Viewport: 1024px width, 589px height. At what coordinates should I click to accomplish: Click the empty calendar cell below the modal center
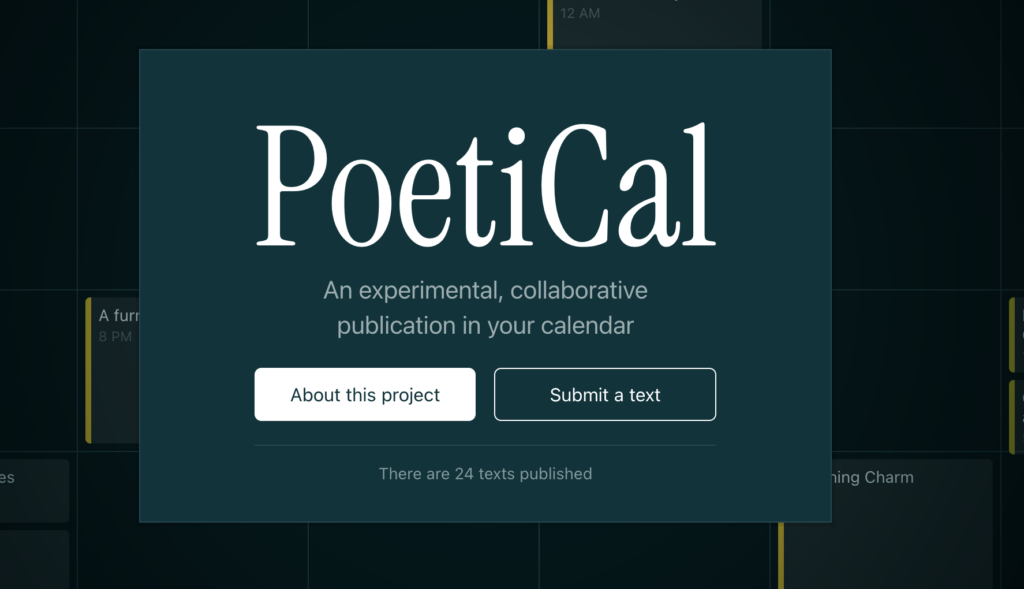pos(423,556)
